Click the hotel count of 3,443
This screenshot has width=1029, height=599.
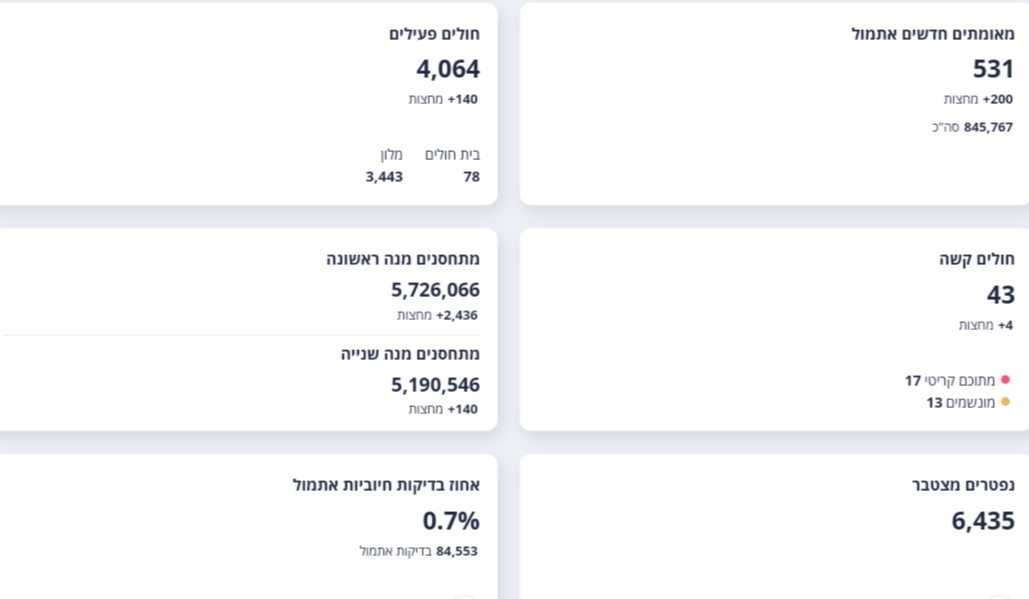(384, 177)
